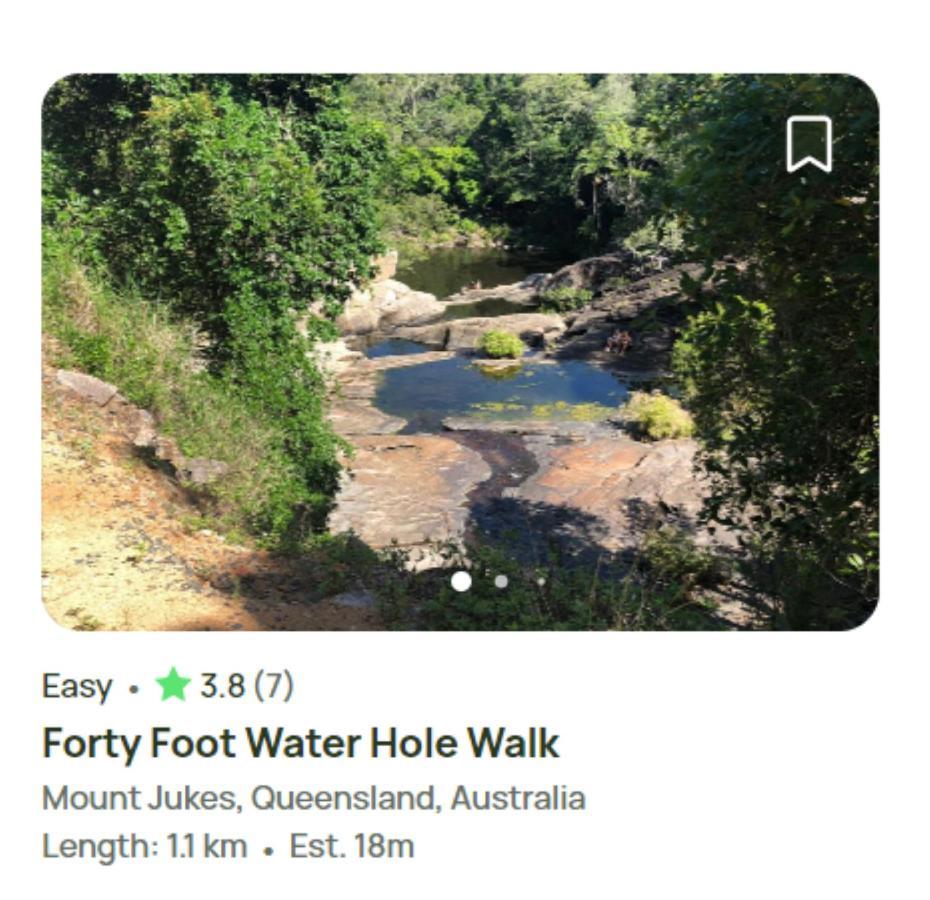Click the people sitting on the rocks
930x900 pixels.
[619, 342]
